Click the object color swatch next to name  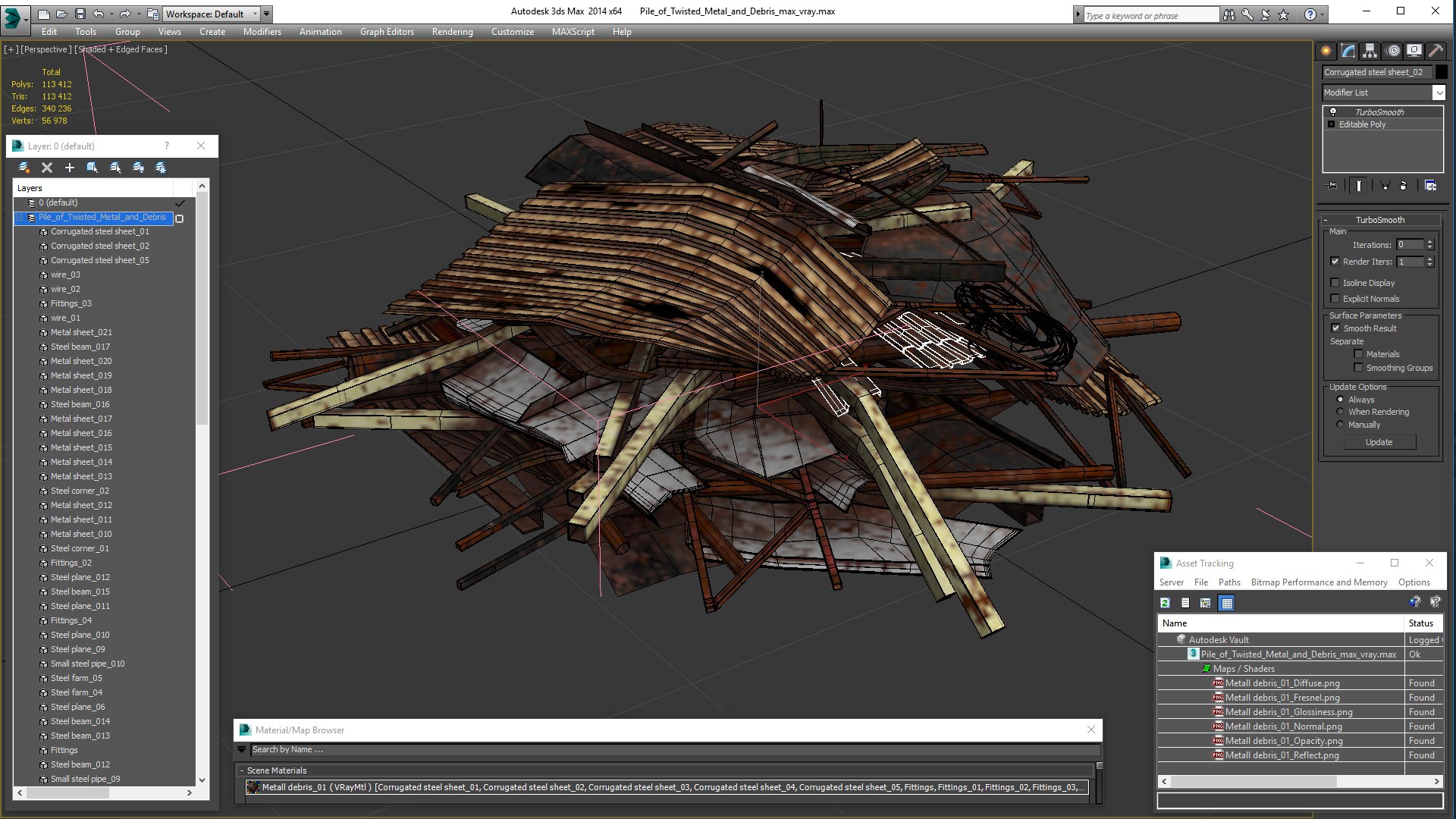tap(1441, 72)
